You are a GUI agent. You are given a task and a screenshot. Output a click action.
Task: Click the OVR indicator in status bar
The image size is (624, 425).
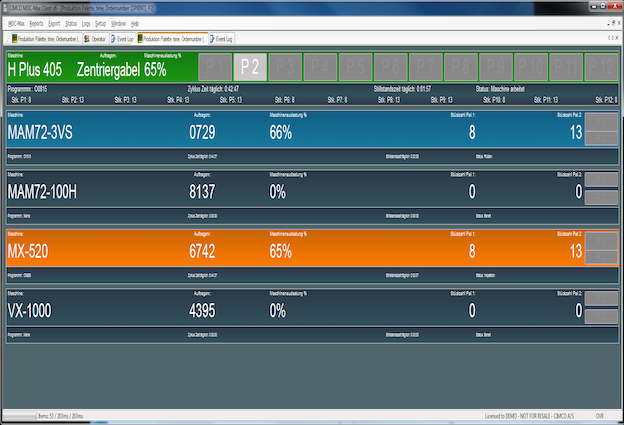click(x=600, y=416)
